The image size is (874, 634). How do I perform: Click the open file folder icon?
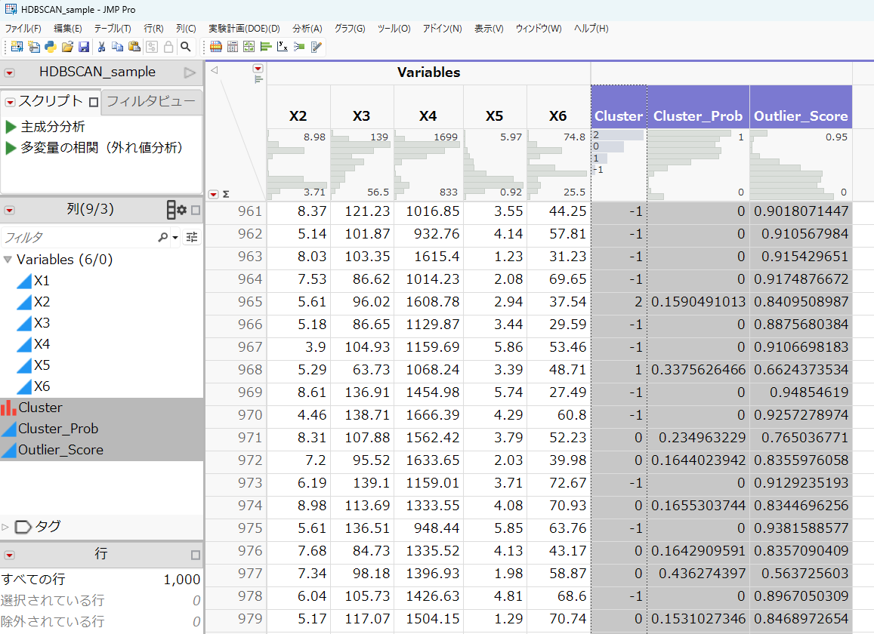67,47
